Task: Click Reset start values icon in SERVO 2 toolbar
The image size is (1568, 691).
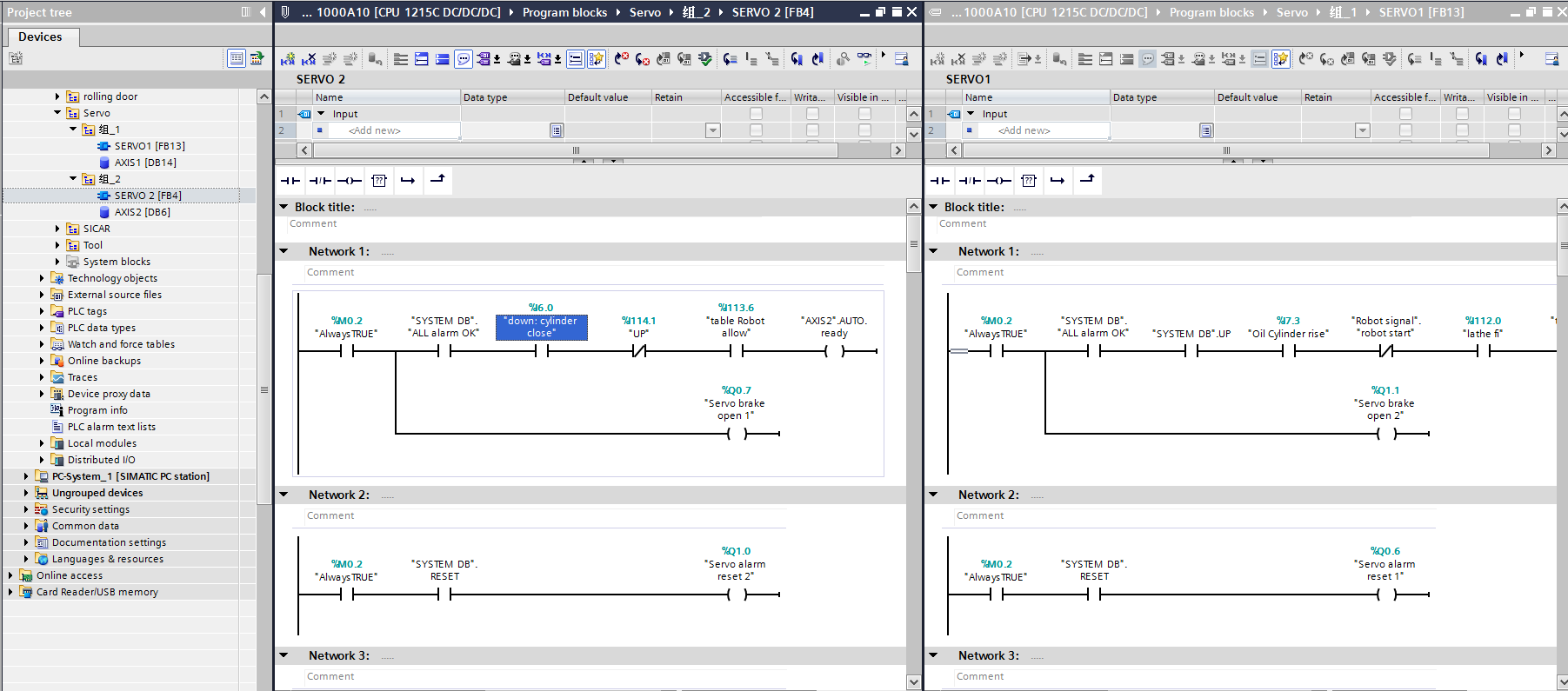Action: [x=375, y=59]
